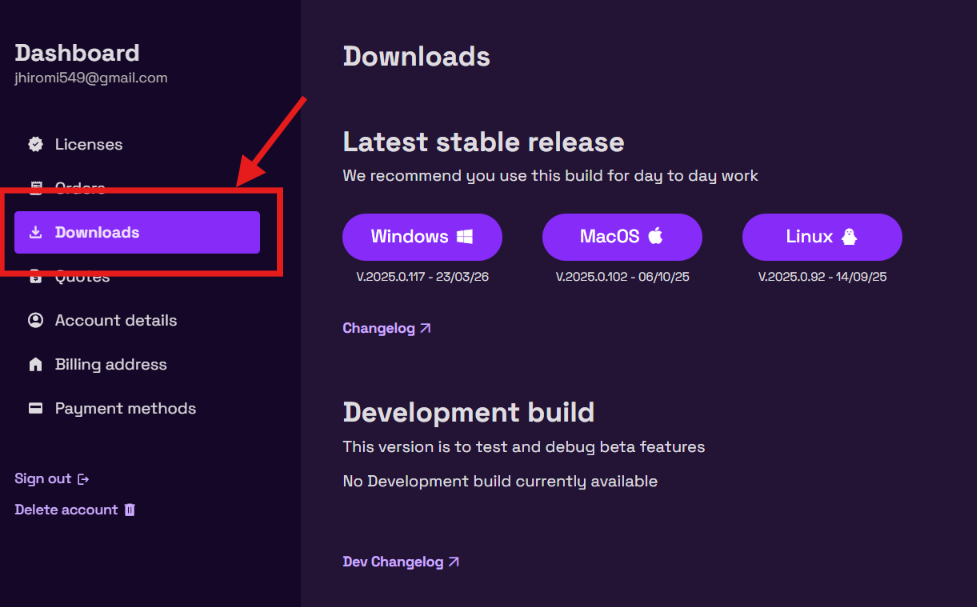This screenshot has width=977, height=607.
Task: Click the sign out exit icon
Action: click(83, 479)
